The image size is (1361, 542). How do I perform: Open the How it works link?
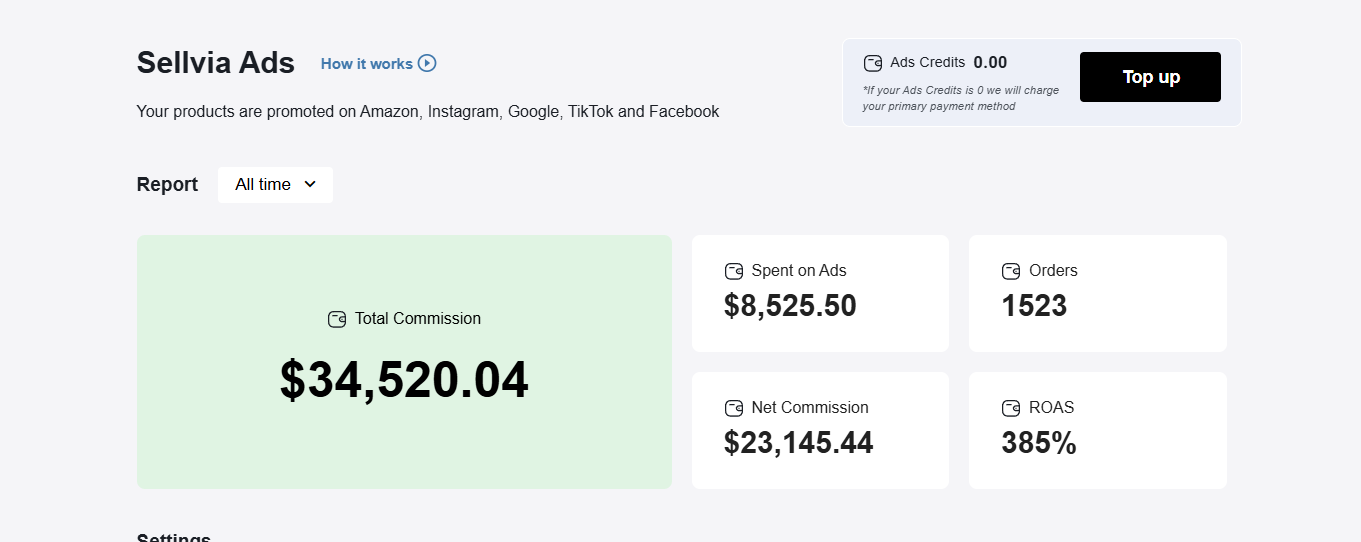367,64
